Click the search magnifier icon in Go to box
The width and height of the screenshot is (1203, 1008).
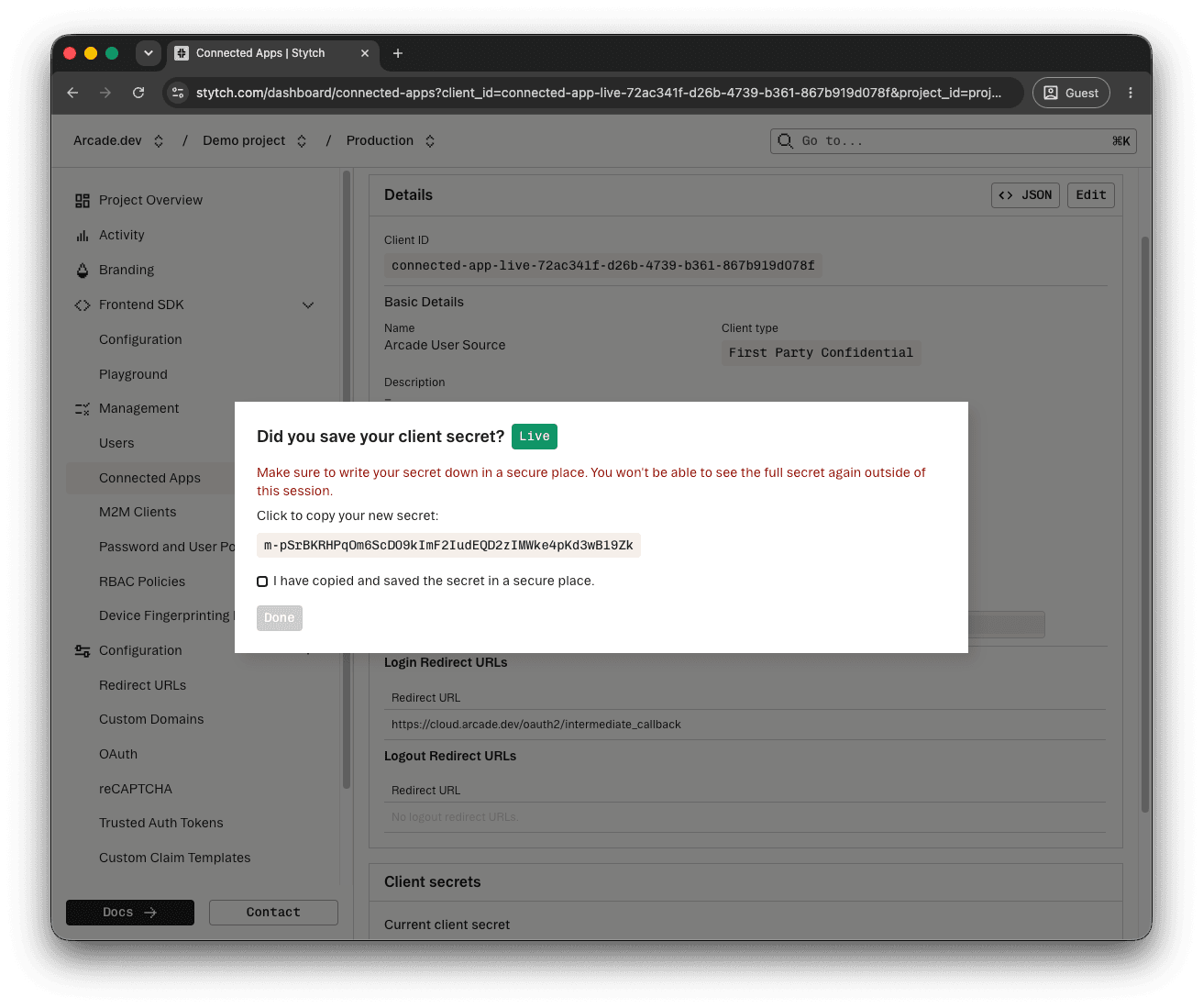(786, 141)
